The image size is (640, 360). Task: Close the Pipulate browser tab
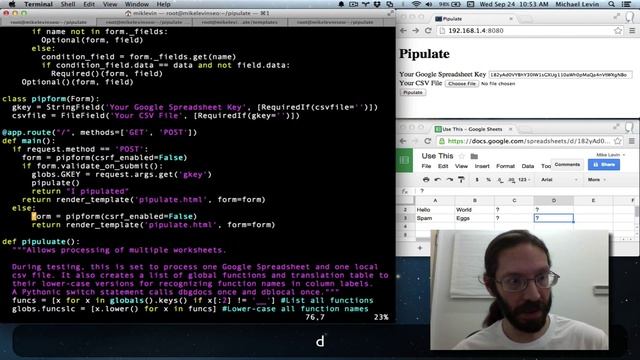(x=511, y=19)
